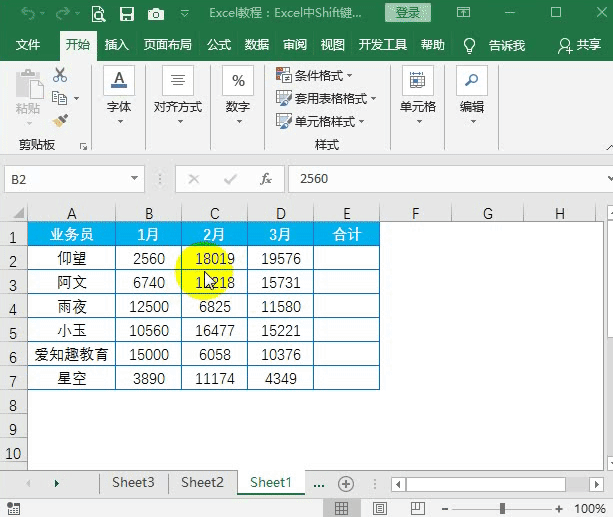Click the camera screenshot icon
Screen dimensions: 613x517
point(156,14)
